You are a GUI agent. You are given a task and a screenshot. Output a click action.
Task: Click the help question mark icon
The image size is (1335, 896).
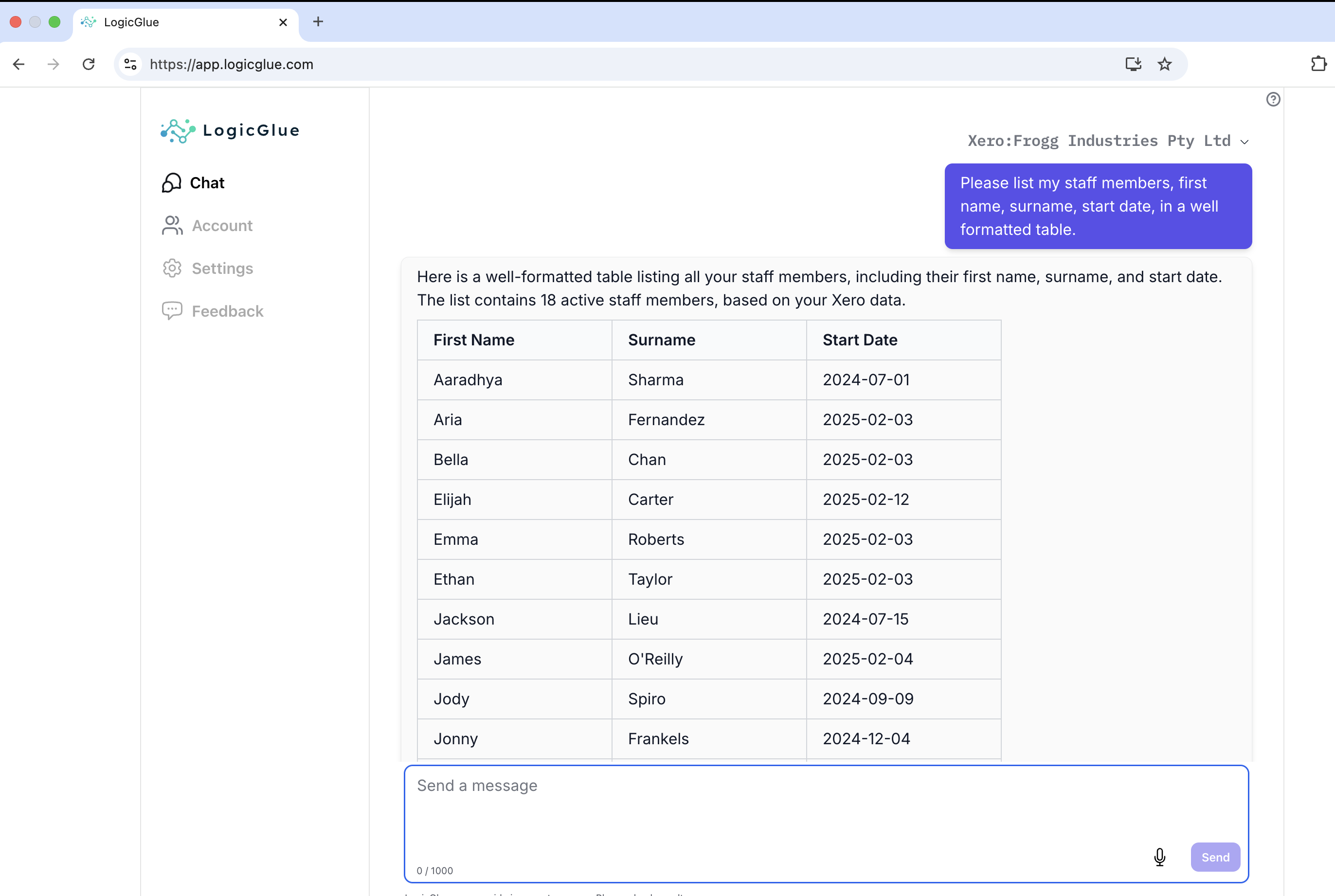point(1273,99)
